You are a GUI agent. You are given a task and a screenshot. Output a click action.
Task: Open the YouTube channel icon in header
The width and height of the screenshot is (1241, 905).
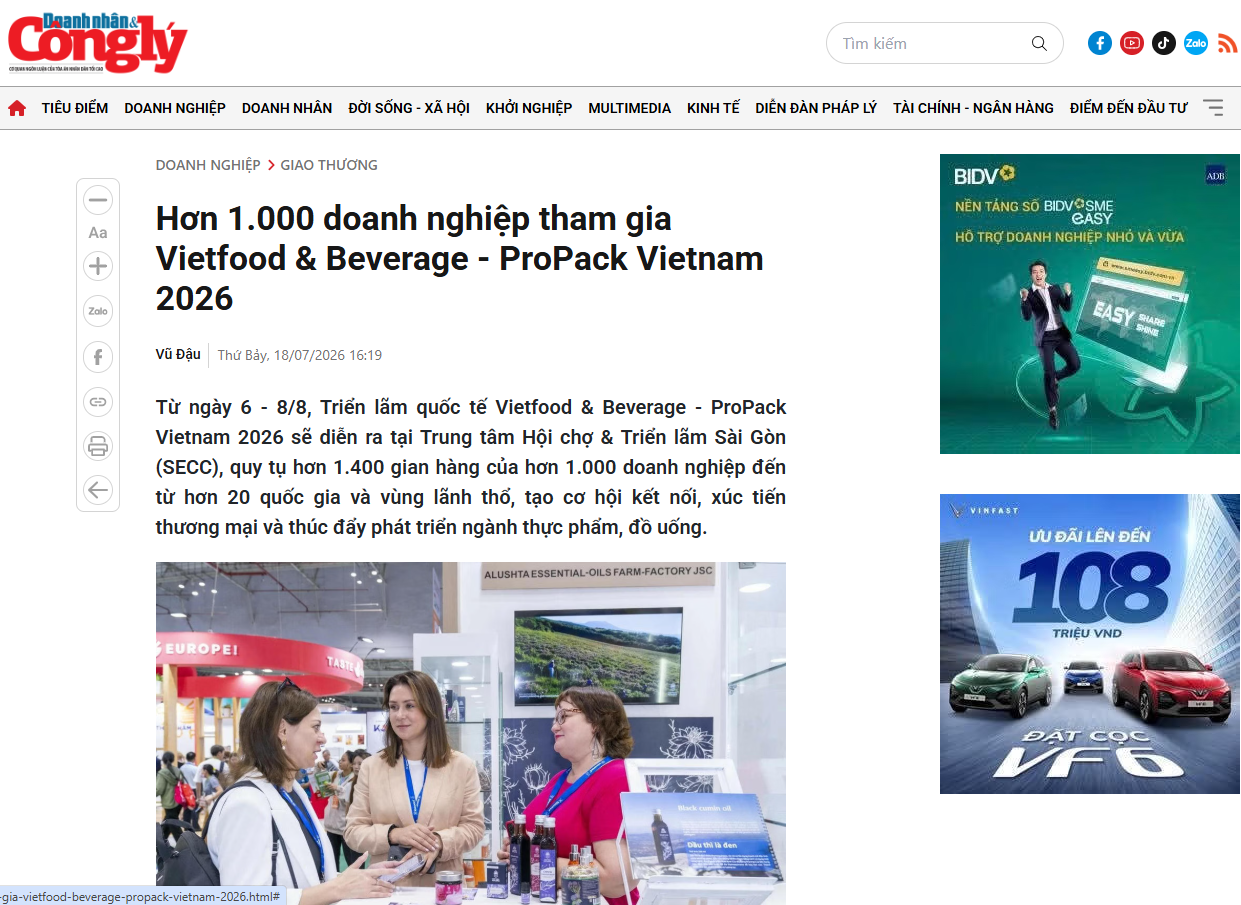tap(1132, 43)
